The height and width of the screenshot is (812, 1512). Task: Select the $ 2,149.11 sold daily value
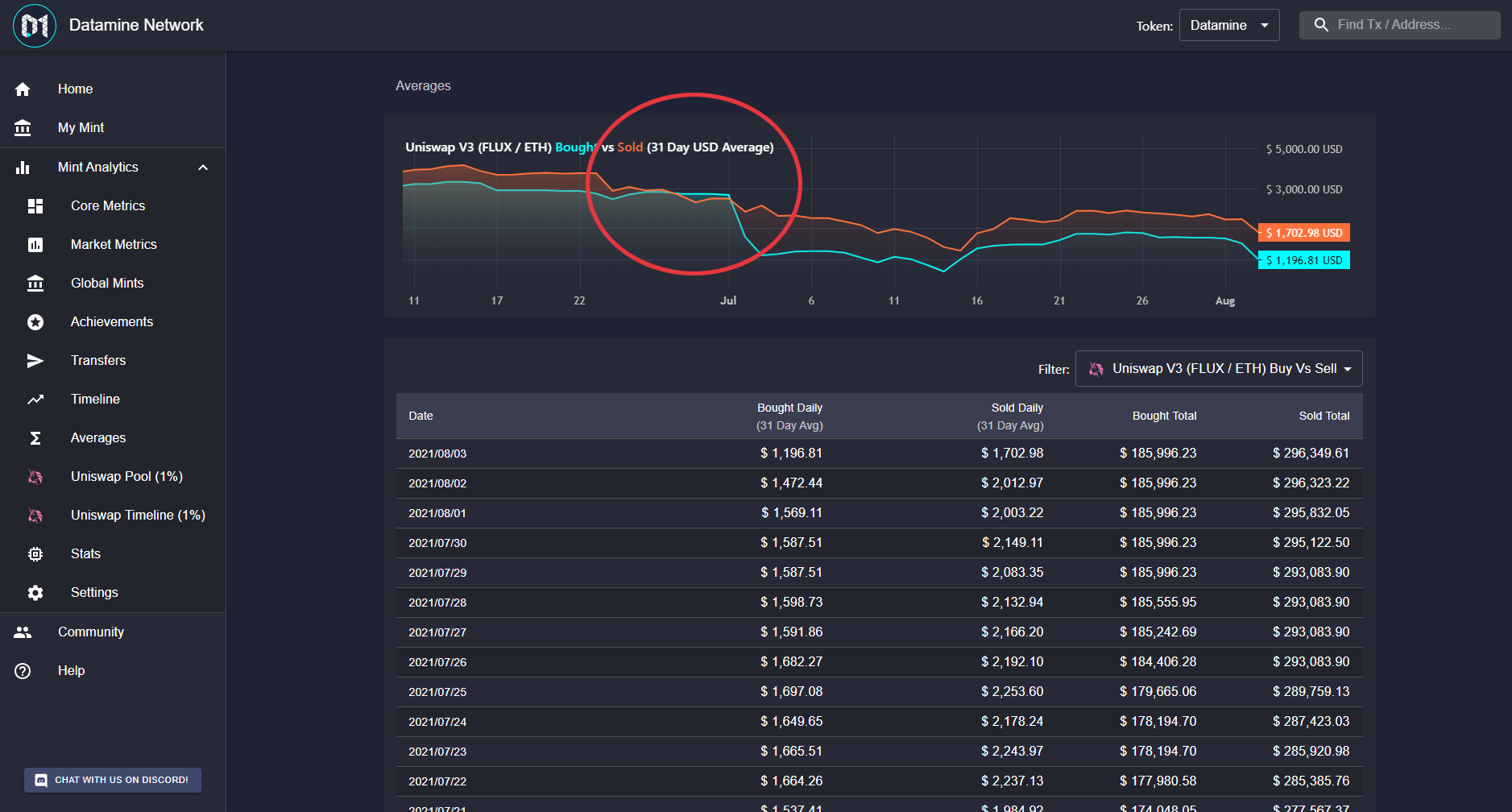tap(1013, 543)
